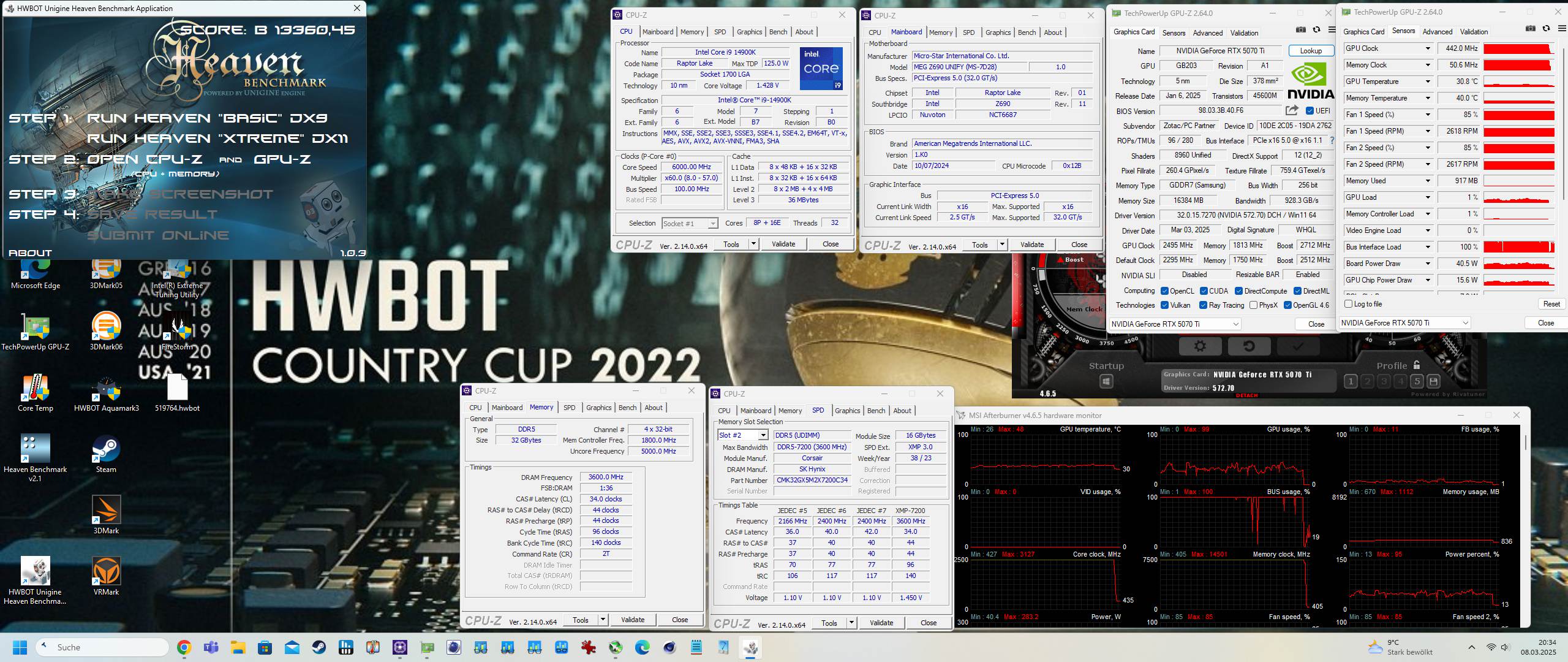Open hamburger menu in GPU-Z Graphics Card window

pyautogui.click(x=1332, y=29)
